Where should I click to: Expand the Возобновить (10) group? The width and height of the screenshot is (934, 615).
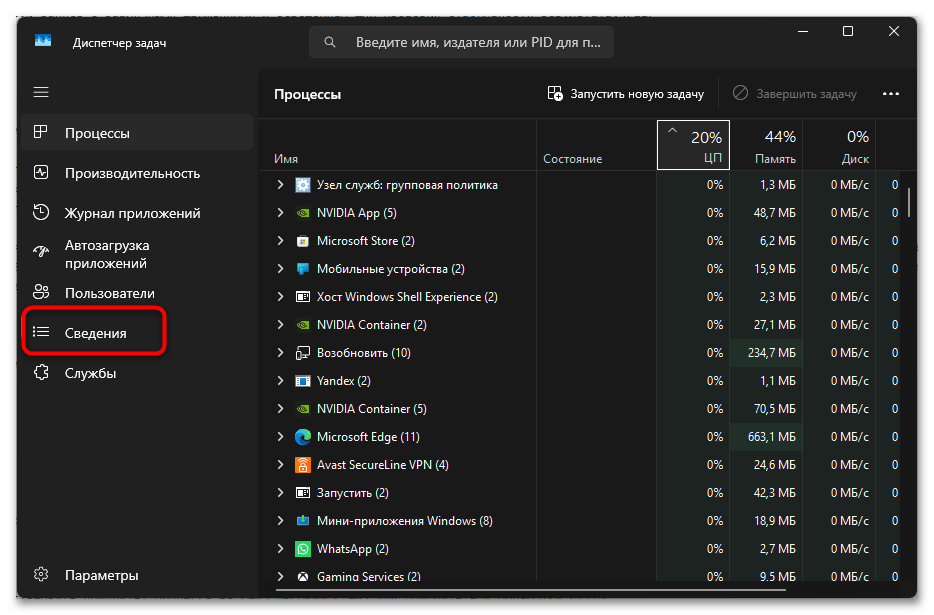point(280,353)
